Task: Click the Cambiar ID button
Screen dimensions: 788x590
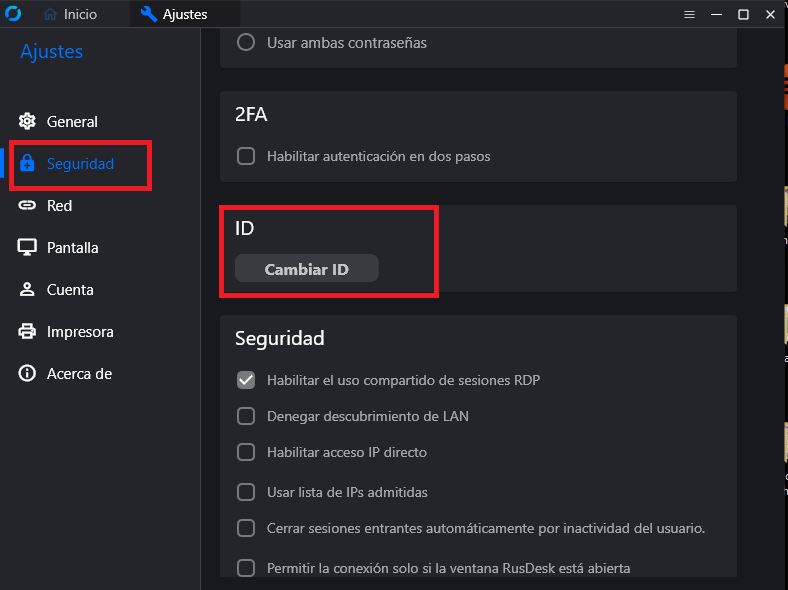Action: [307, 268]
